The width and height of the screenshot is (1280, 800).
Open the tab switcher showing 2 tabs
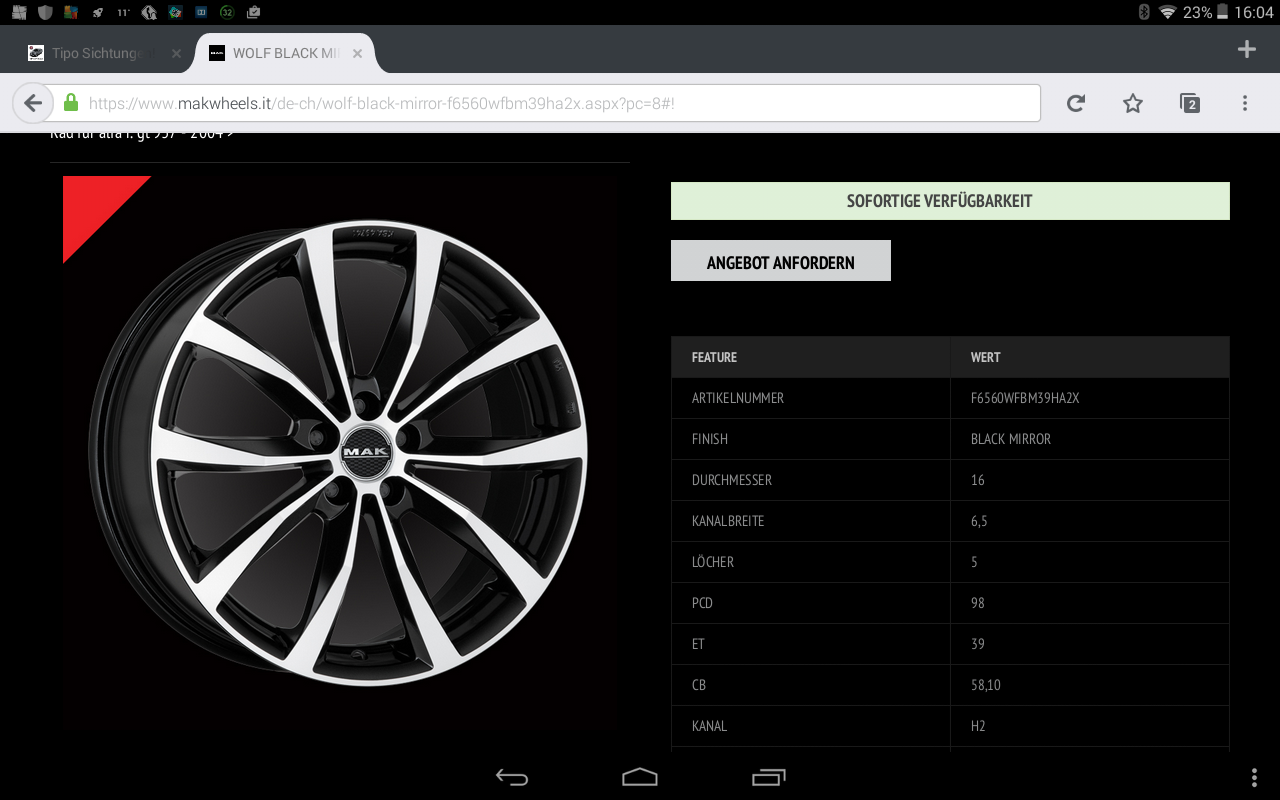tap(1189, 103)
